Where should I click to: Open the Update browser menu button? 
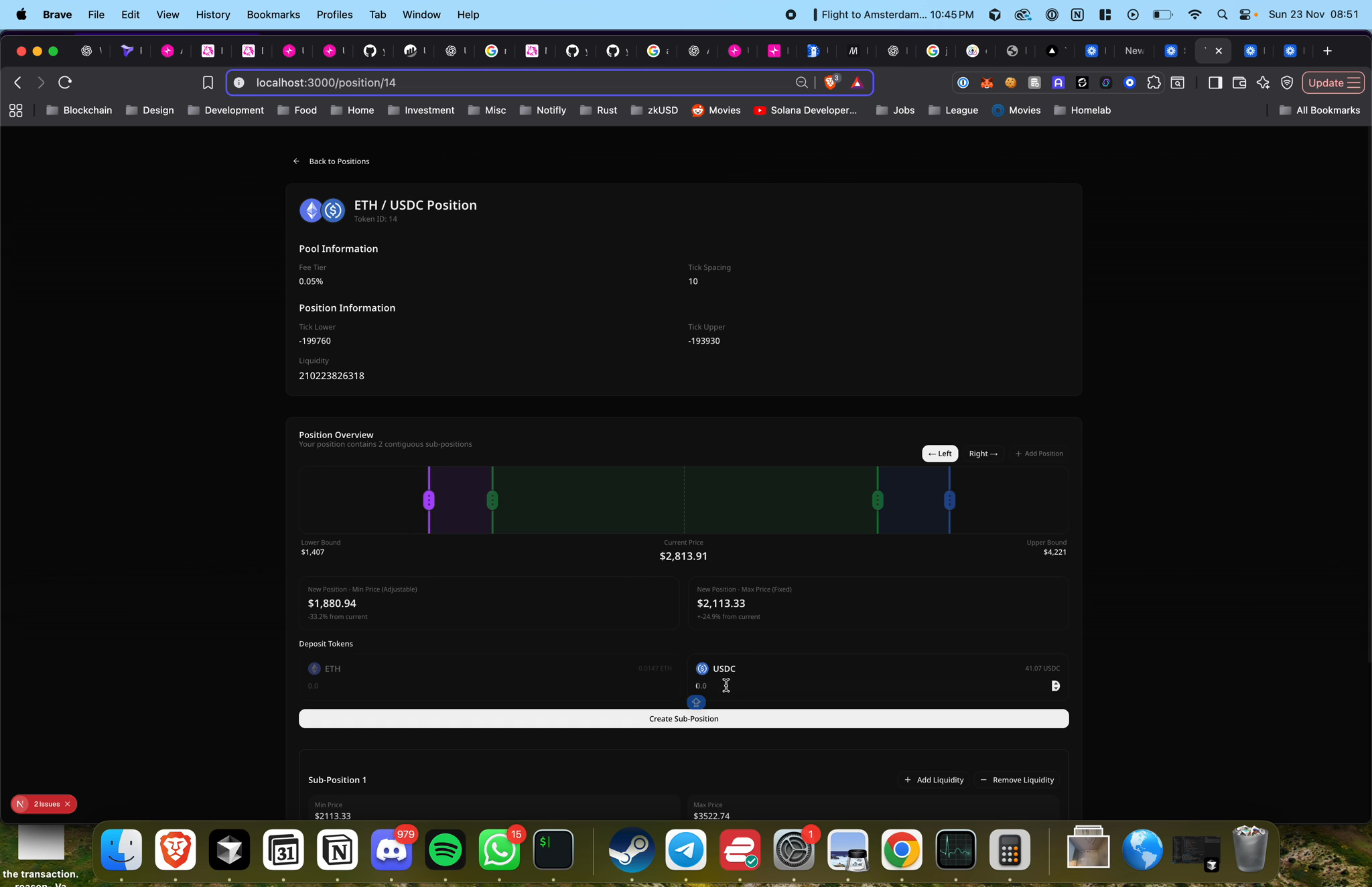click(x=1333, y=82)
